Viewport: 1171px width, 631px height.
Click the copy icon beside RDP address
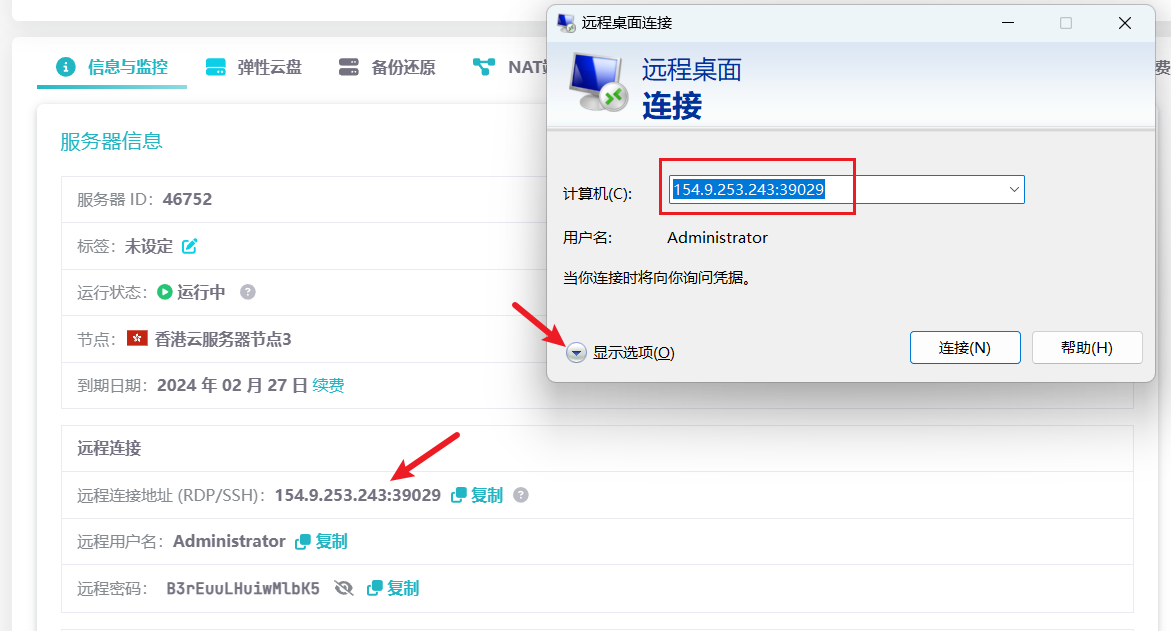tap(456, 494)
